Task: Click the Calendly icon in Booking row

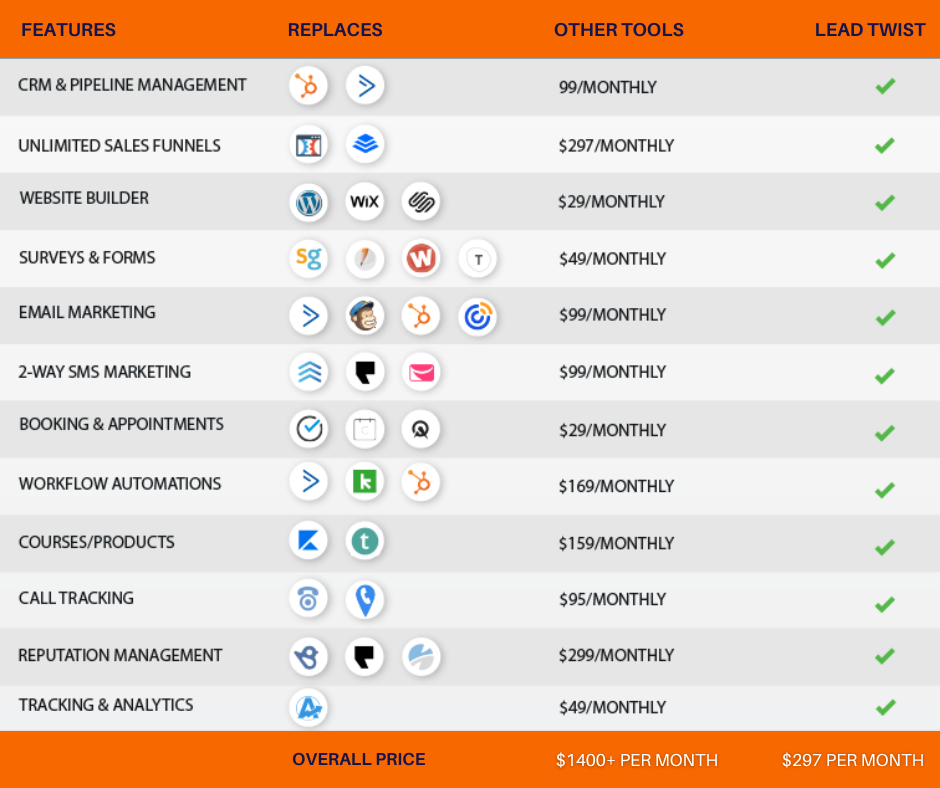Action: tap(308, 429)
